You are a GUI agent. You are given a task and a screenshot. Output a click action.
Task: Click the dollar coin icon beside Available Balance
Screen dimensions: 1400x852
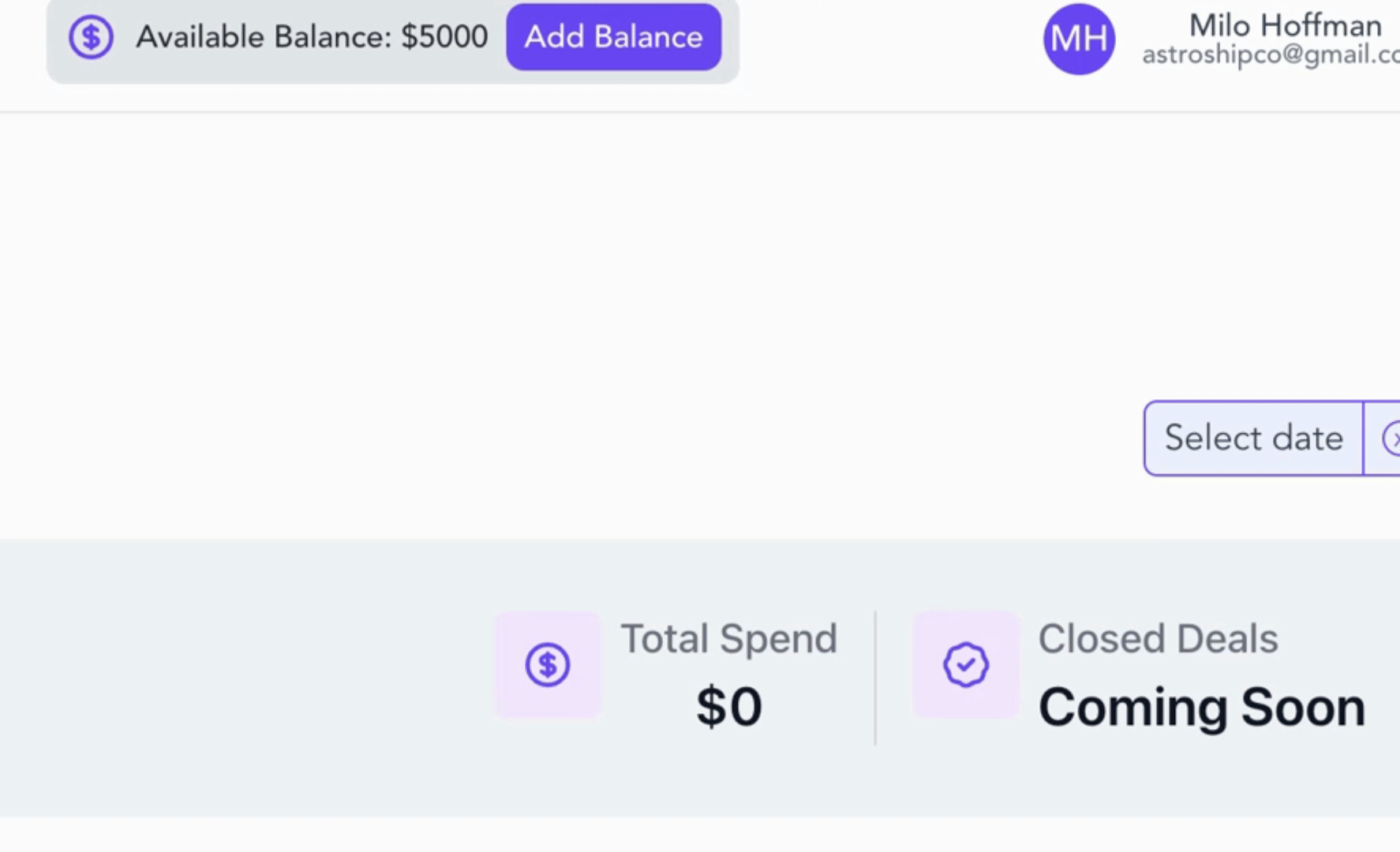pyautogui.click(x=91, y=37)
